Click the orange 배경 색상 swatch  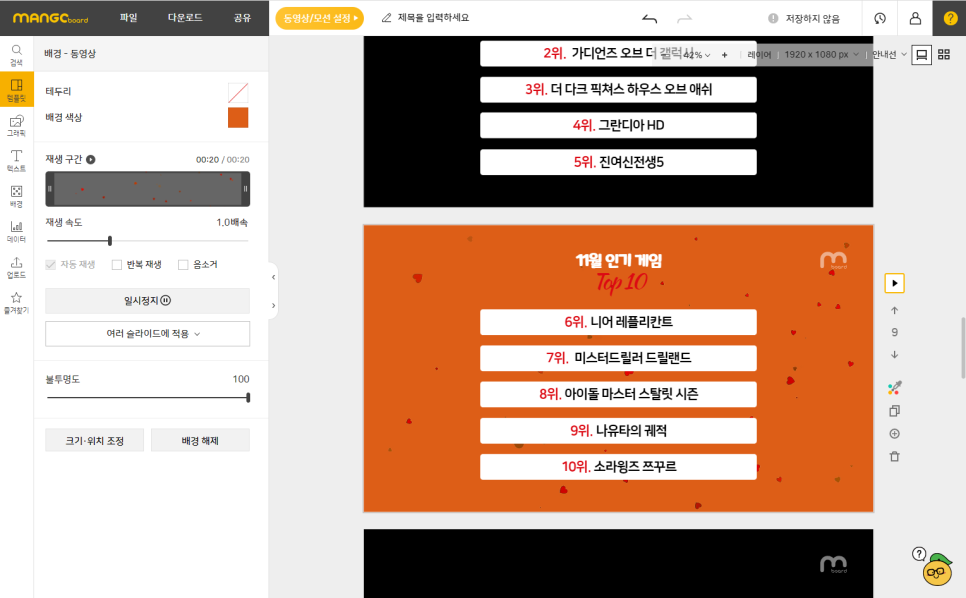238,118
